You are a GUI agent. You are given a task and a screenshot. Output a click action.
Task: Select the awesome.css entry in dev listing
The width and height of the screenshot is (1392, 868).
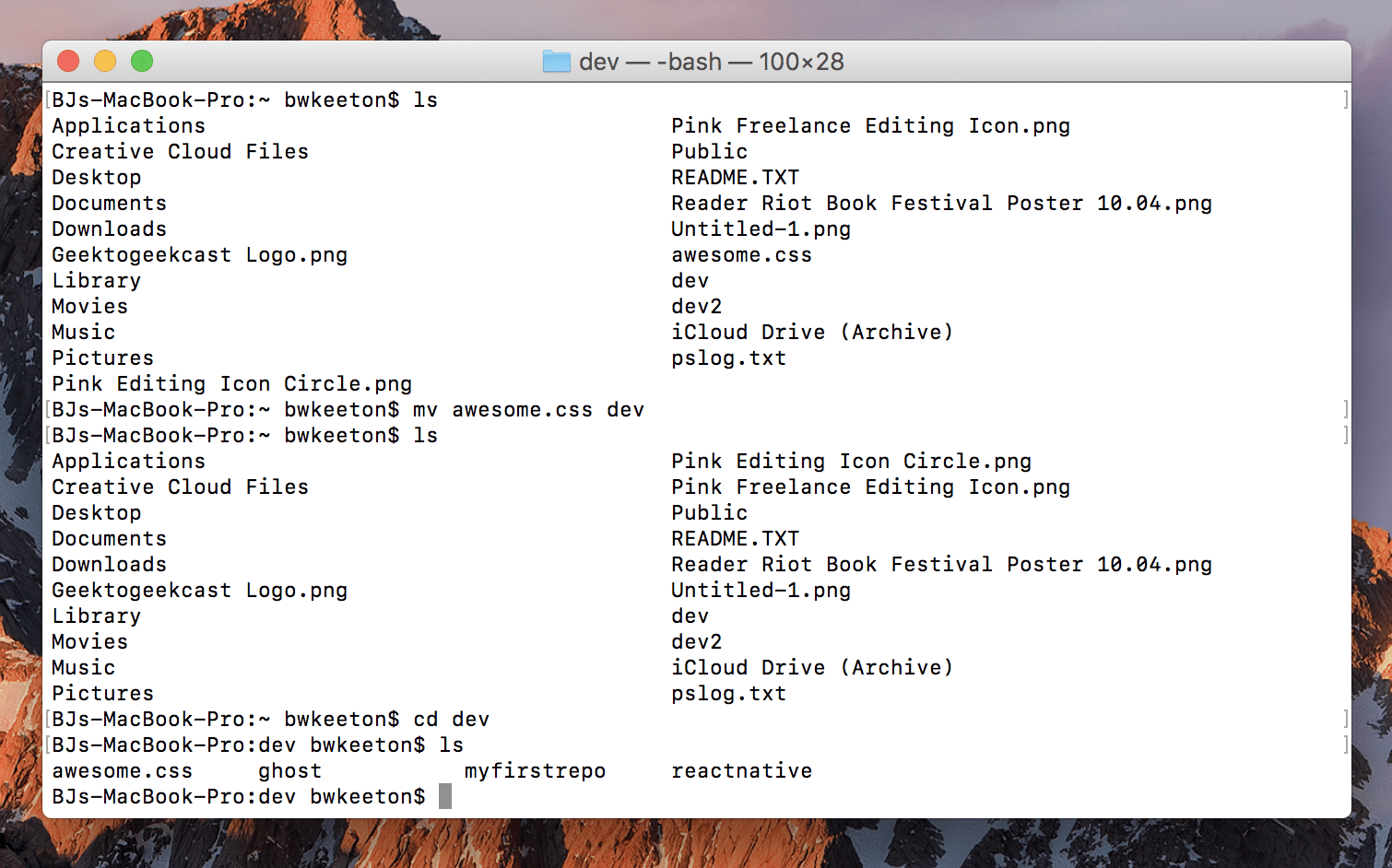point(122,770)
